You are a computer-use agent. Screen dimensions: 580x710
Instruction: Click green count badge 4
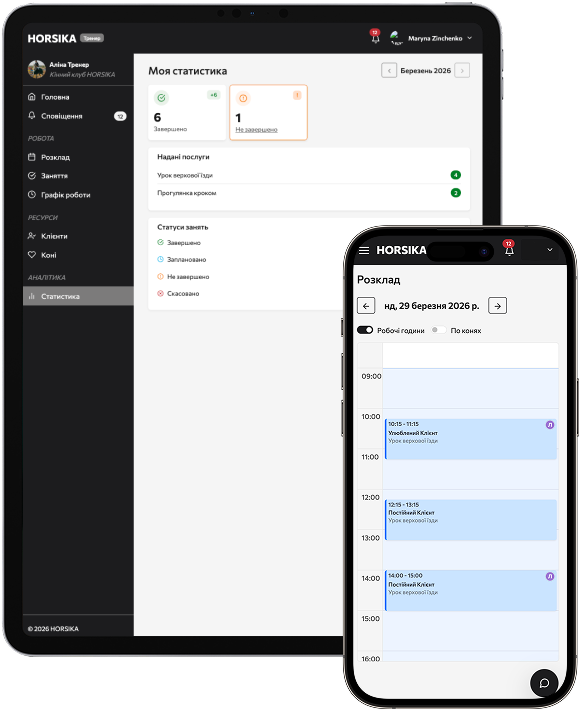455,175
